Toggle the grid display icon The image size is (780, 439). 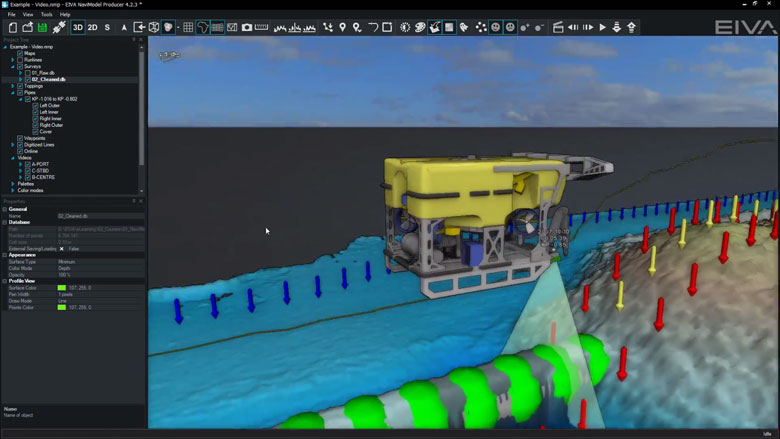188,27
